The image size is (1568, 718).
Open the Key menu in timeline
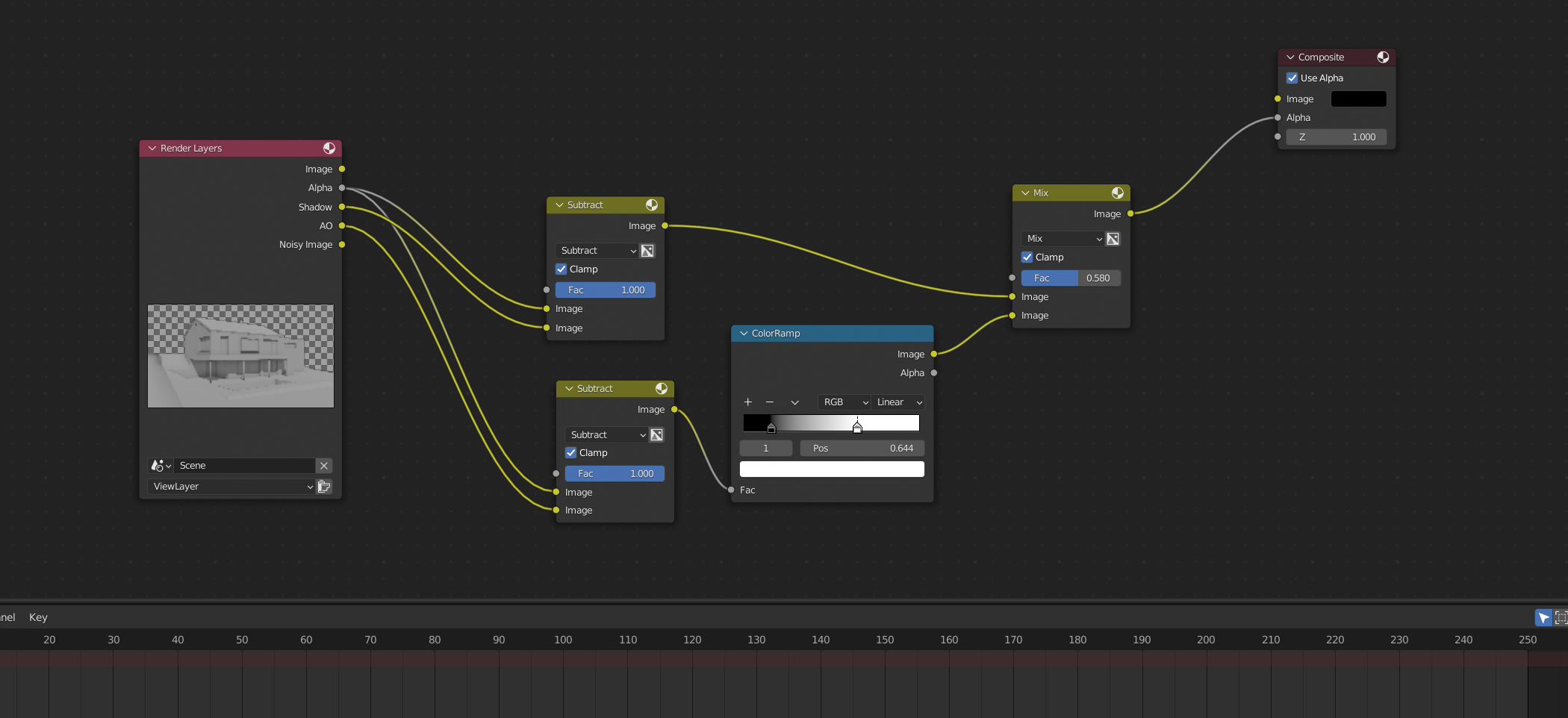pos(38,617)
